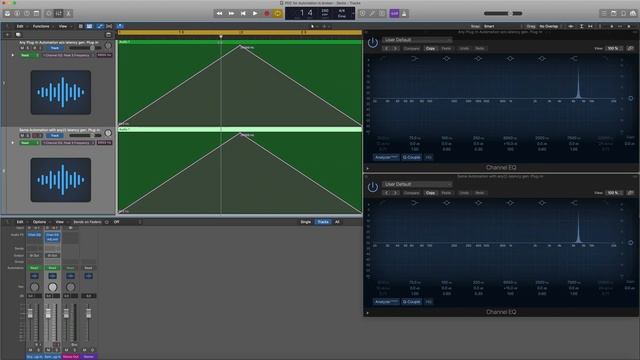Click the Catch playhead button
Viewport: 640px width, 360px height.
(x=120, y=26)
